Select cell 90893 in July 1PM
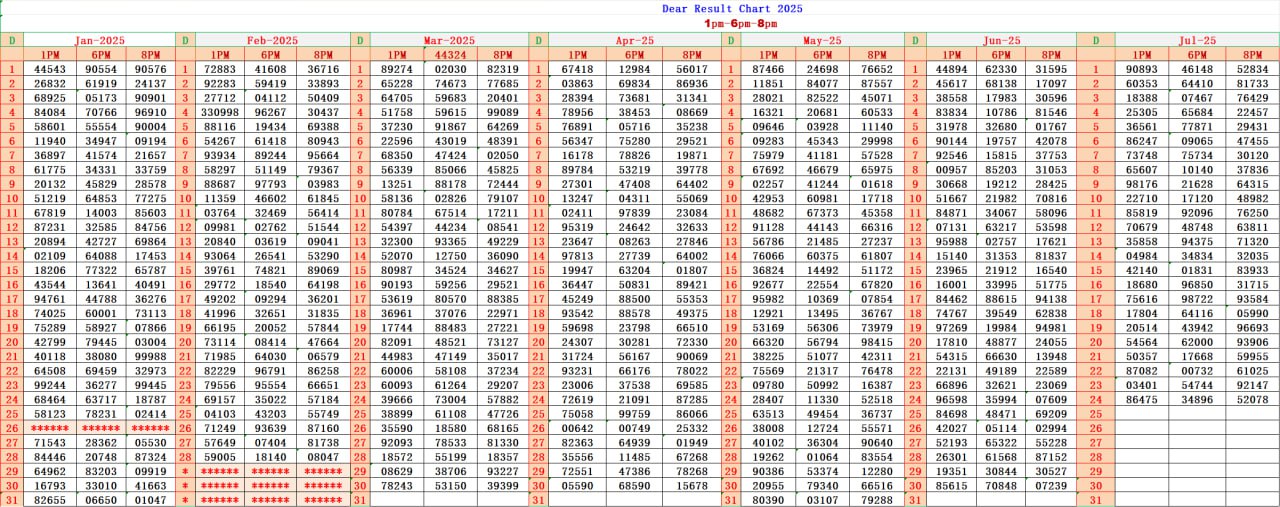1280x507 pixels. pos(1142,69)
